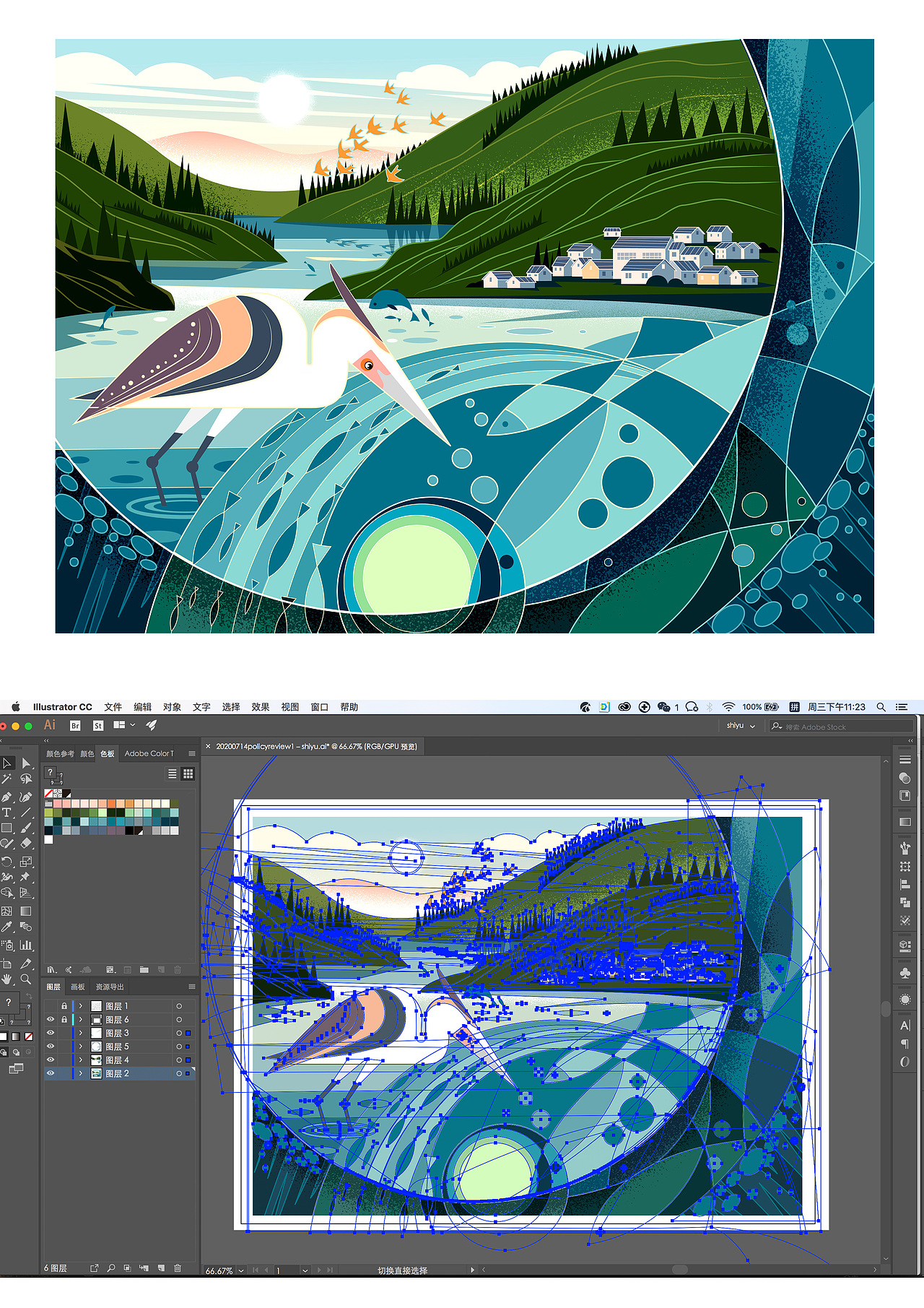Open the shiyu workspace dropdown
This screenshot has width=924, height=1308.
click(x=741, y=726)
